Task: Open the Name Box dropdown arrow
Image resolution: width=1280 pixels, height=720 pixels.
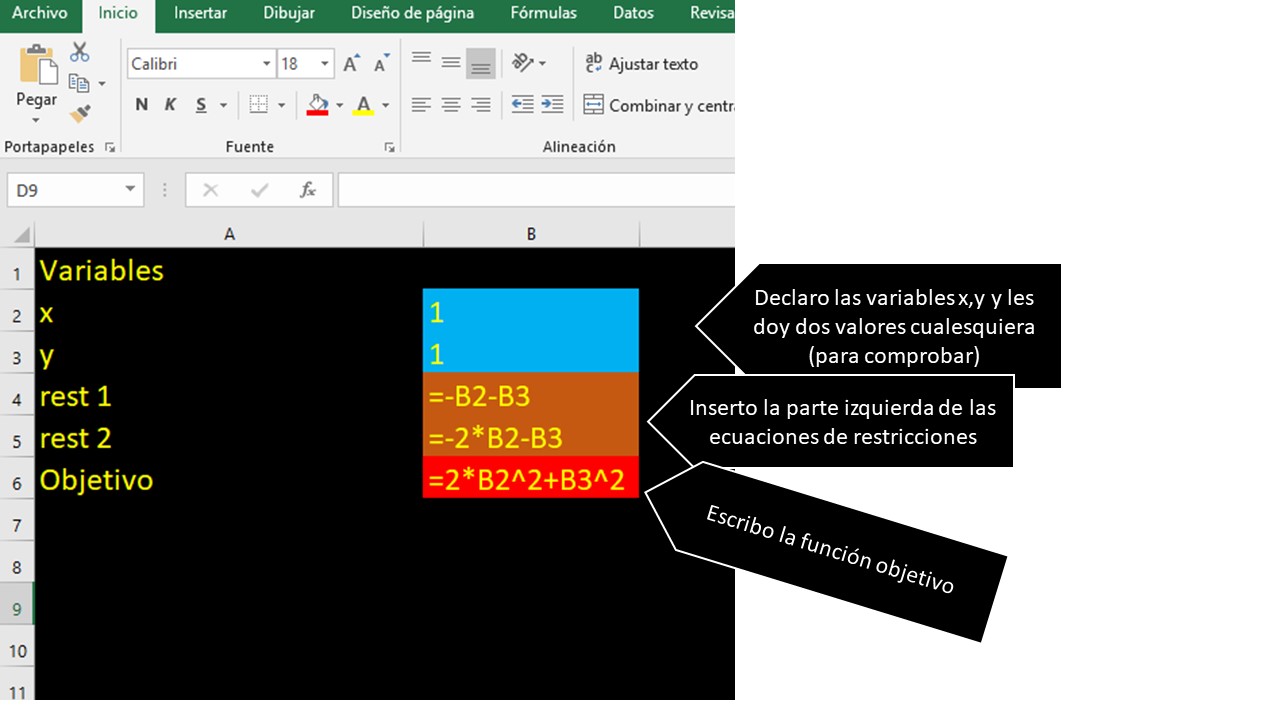Action: 130,190
